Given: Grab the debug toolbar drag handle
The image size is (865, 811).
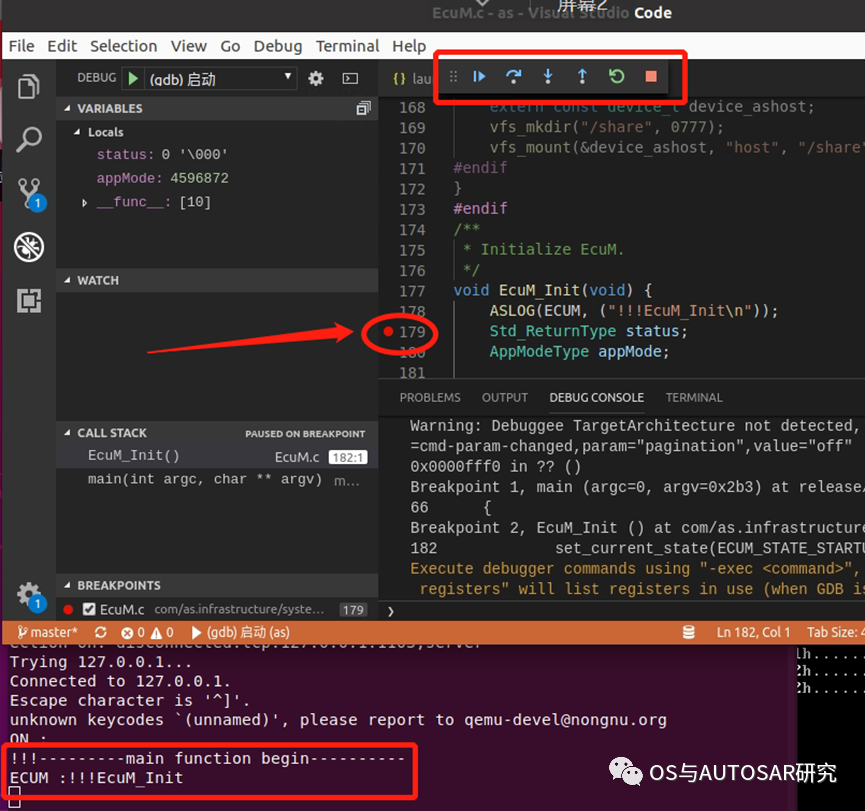Looking at the screenshot, I should click(453, 76).
